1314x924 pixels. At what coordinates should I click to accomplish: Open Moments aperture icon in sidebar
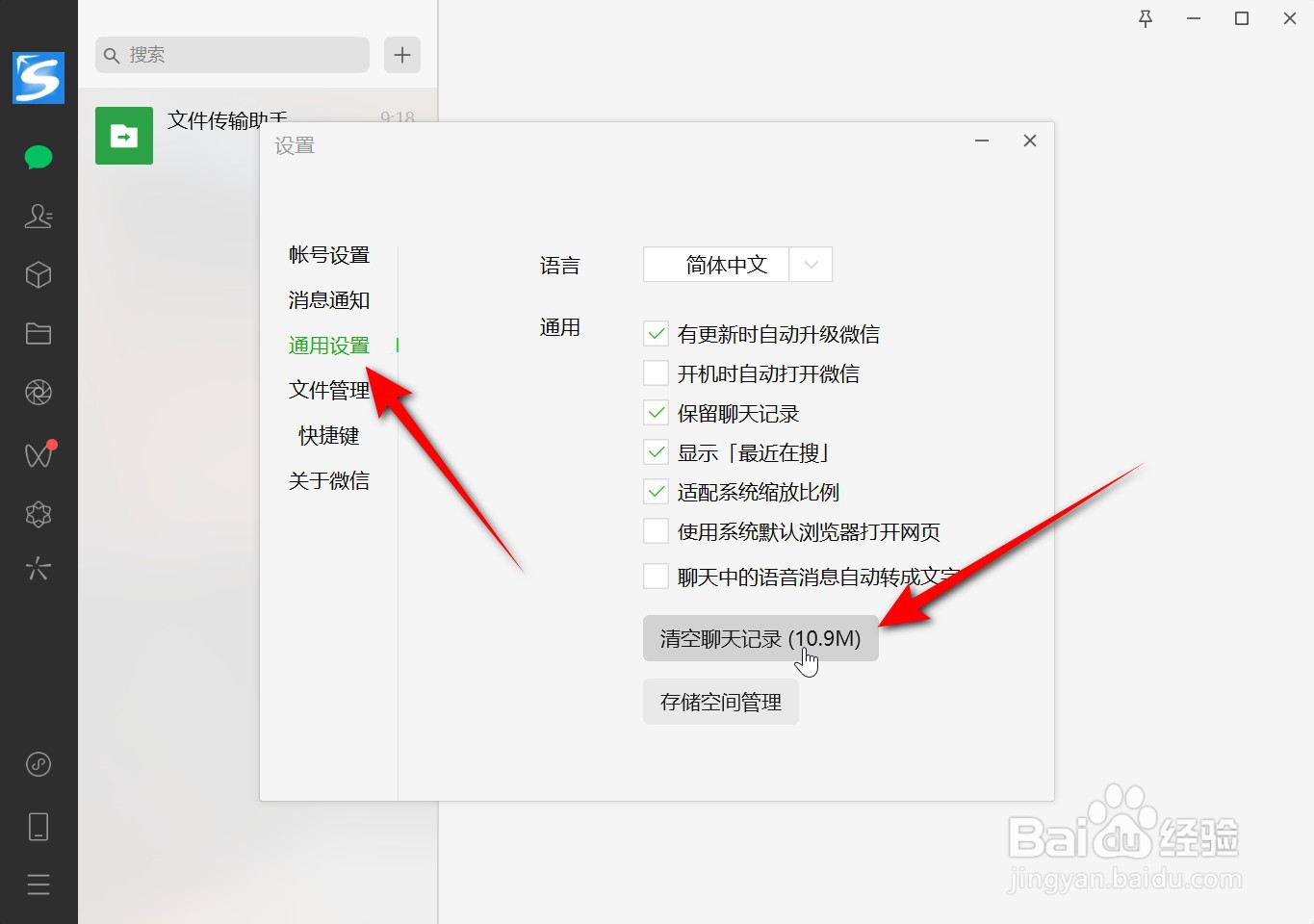39,393
